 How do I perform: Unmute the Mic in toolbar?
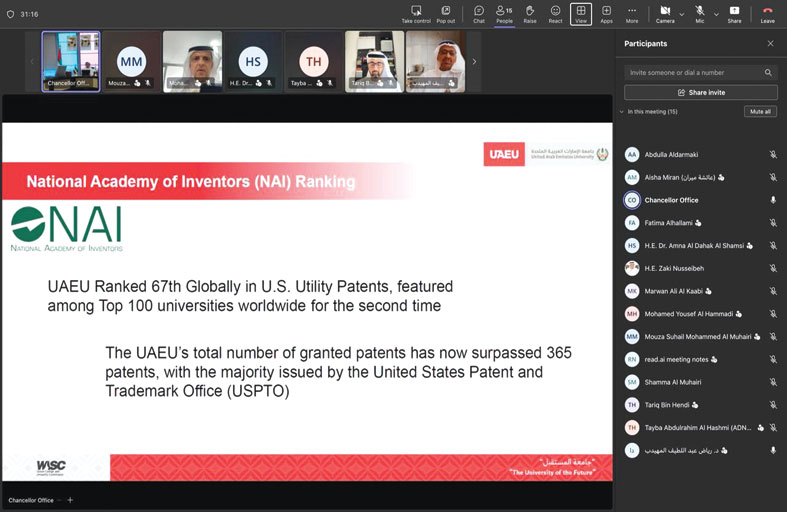(699, 13)
